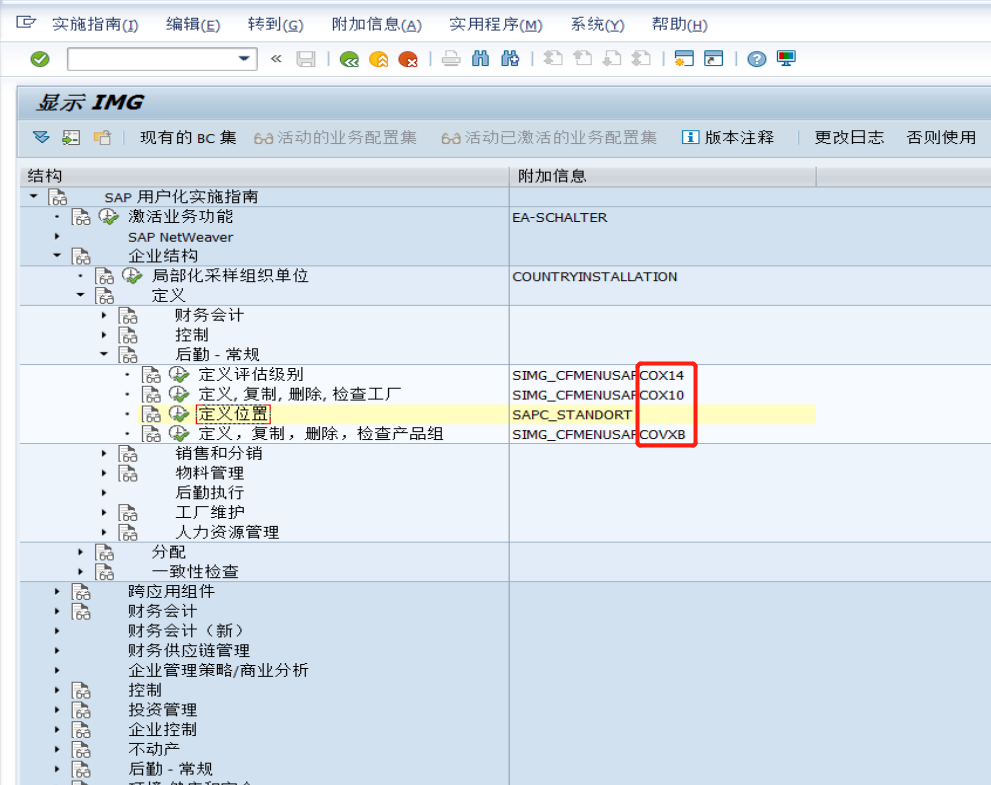Click the Find Next binoculars icon
The image size is (991, 785).
click(510, 59)
